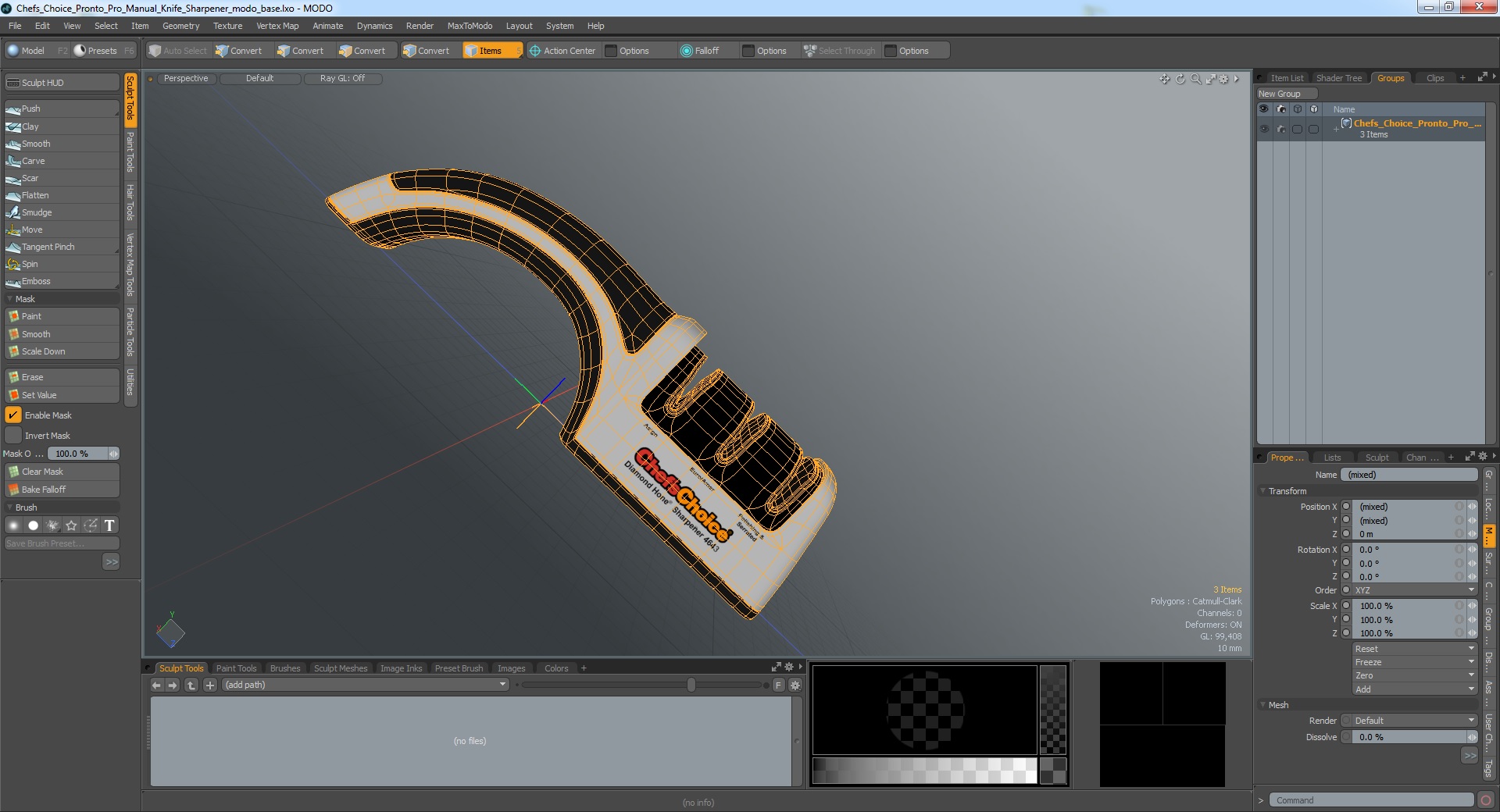This screenshot has width=1500, height=812.
Task: Toggle the Position X channel dot
Action: pos(1346,507)
